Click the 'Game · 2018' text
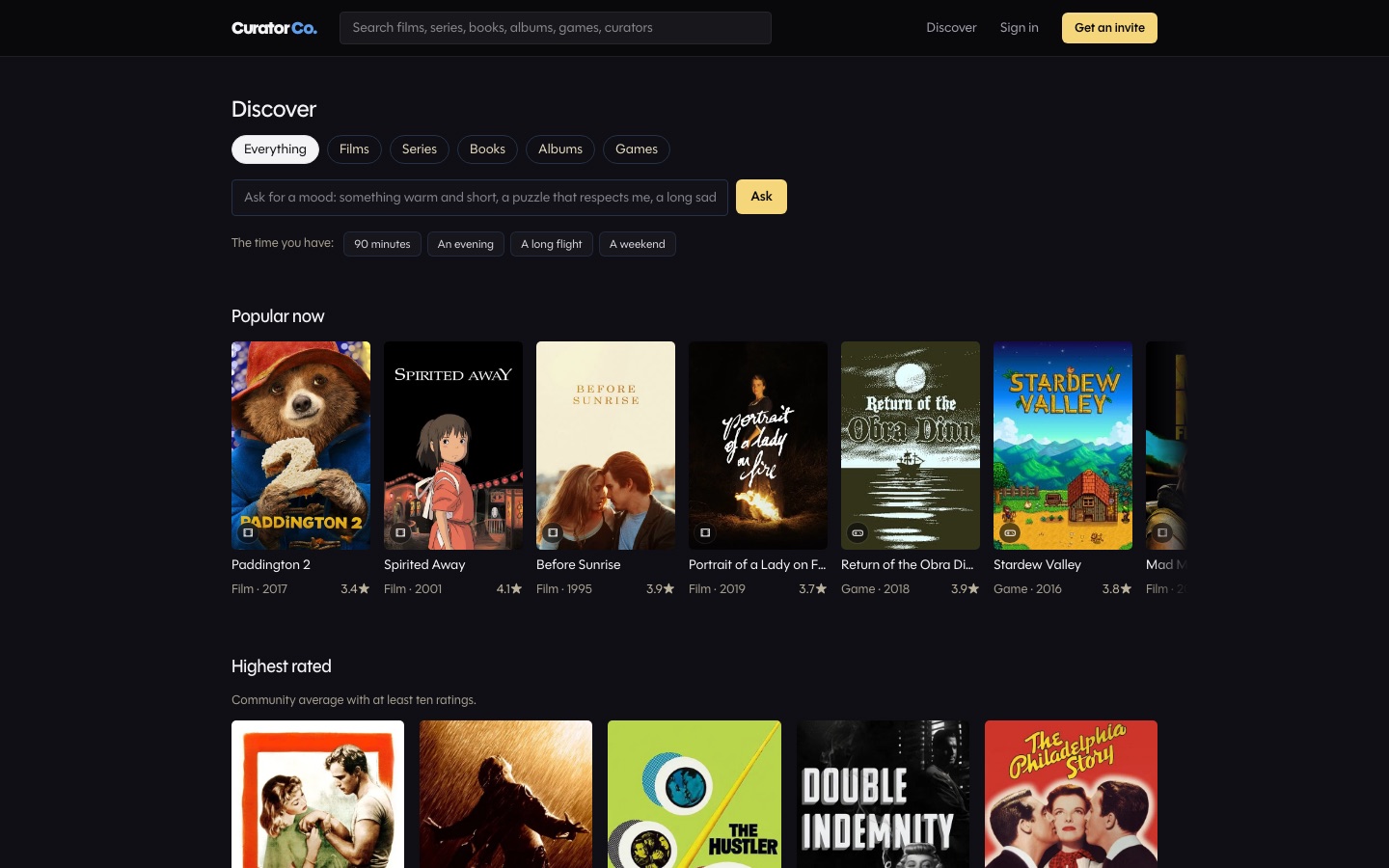This screenshot has height=868, width=1389. pos(875,588)
